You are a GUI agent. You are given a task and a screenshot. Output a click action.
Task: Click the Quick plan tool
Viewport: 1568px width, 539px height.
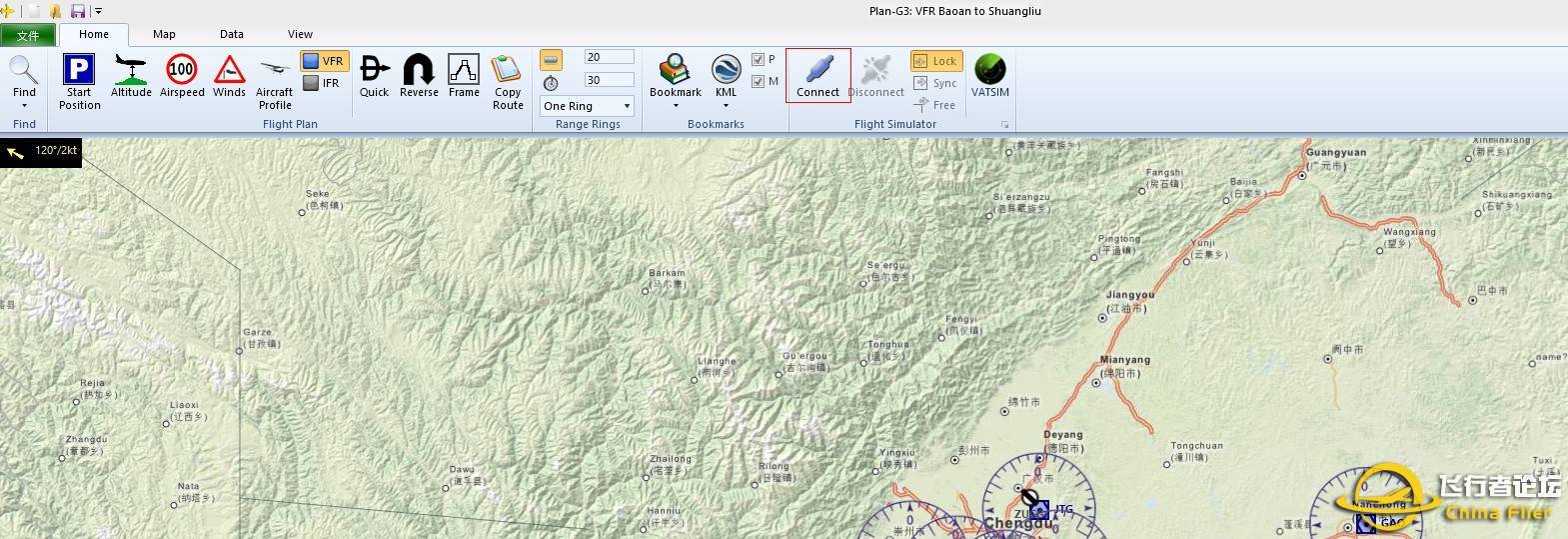point(374,76)
